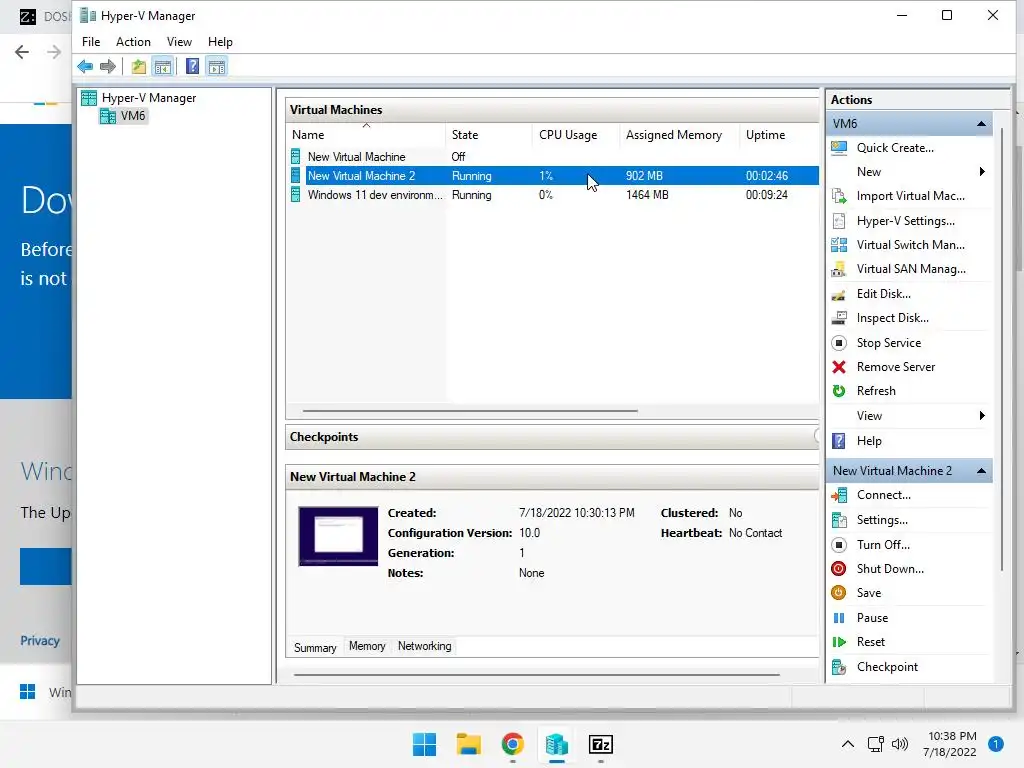
Task: Collapse the Checkpoints pane round button
Action: coord(816,436)
